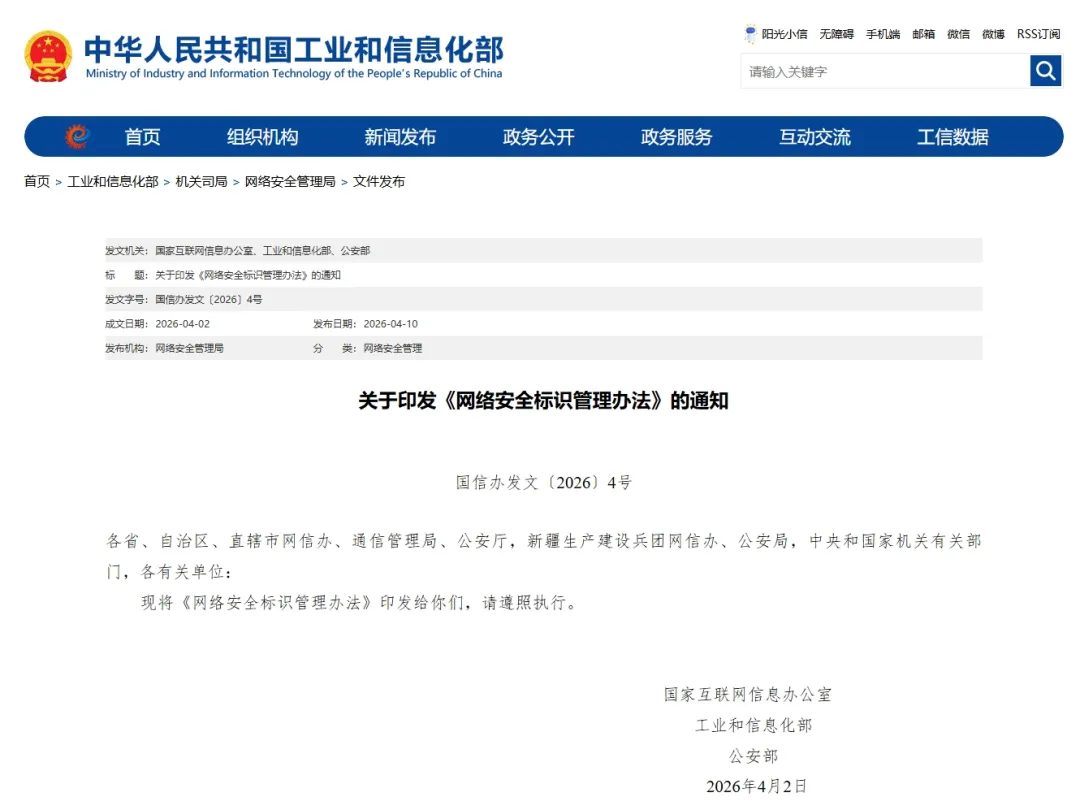Open the 工信数据 section
Screen dimensions: 1080x810
tap(952, 137)
